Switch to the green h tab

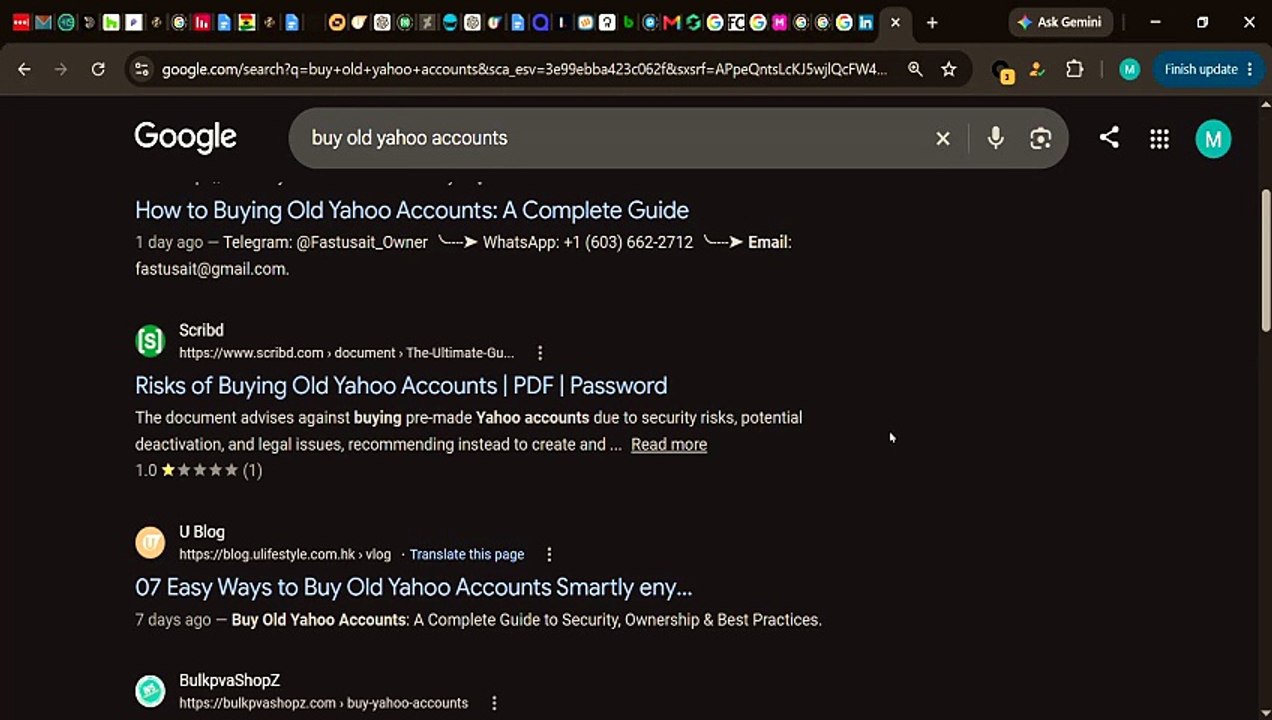111,22
